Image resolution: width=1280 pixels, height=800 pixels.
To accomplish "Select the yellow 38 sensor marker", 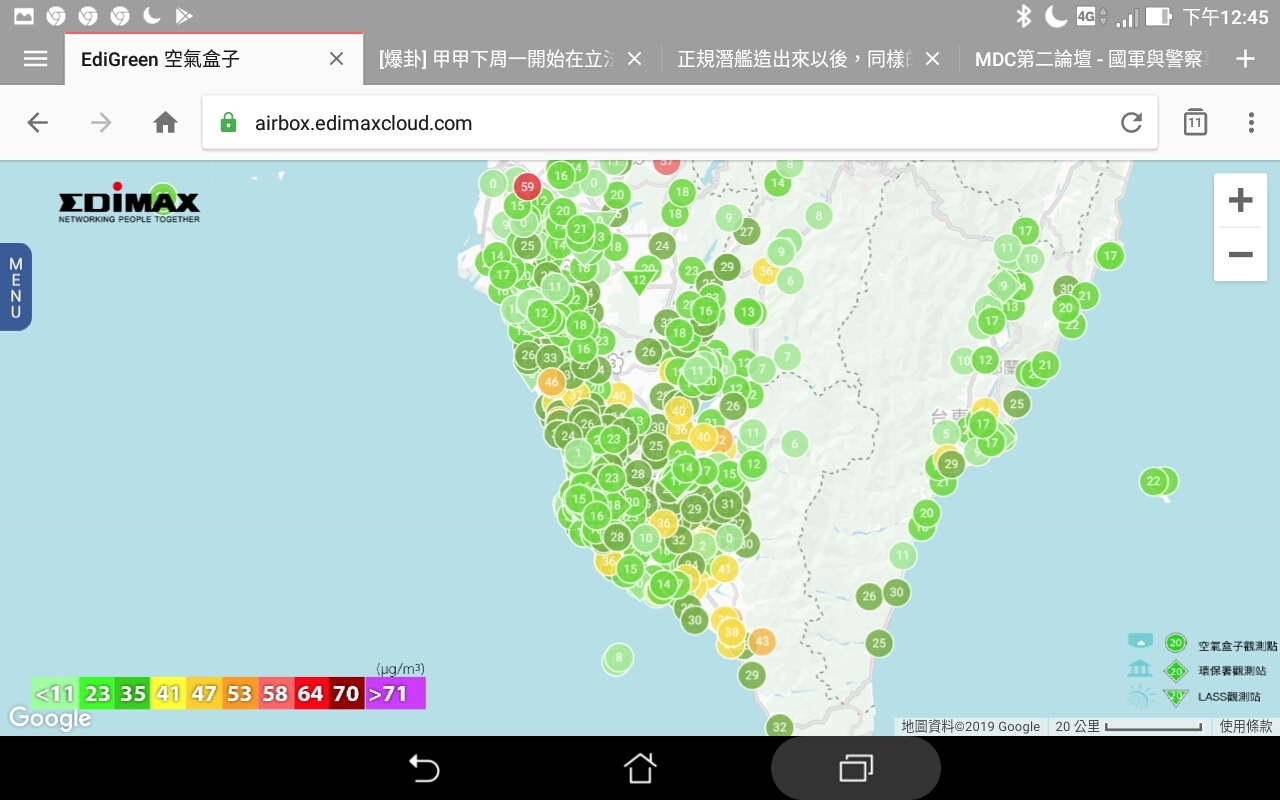I will coord(731,632).
